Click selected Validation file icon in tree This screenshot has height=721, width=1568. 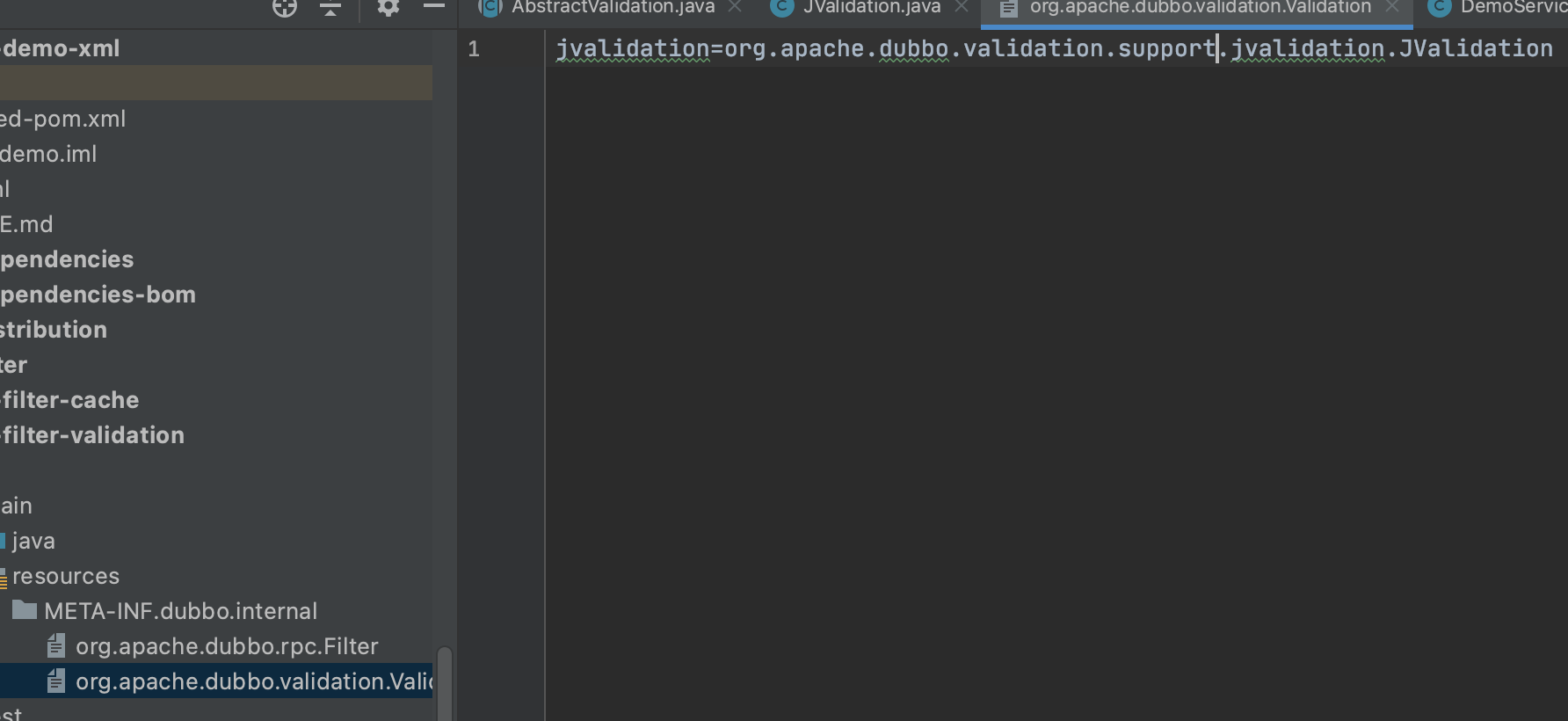(56, 681)
